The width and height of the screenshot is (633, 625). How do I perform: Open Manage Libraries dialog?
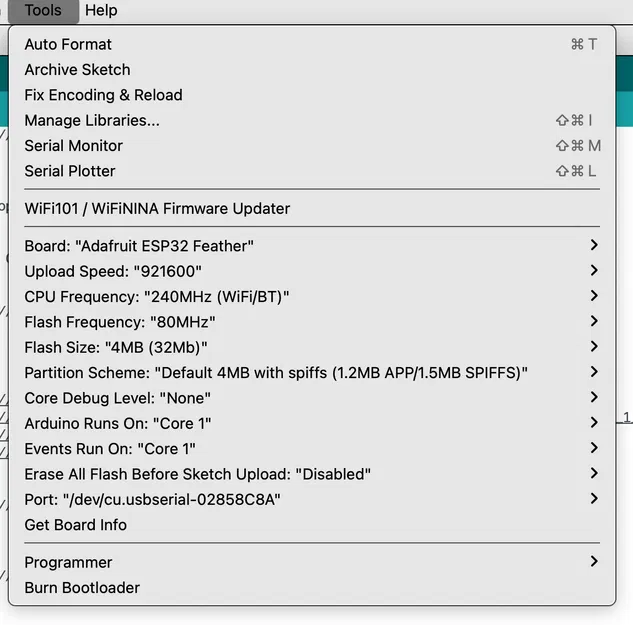point(92,120)
